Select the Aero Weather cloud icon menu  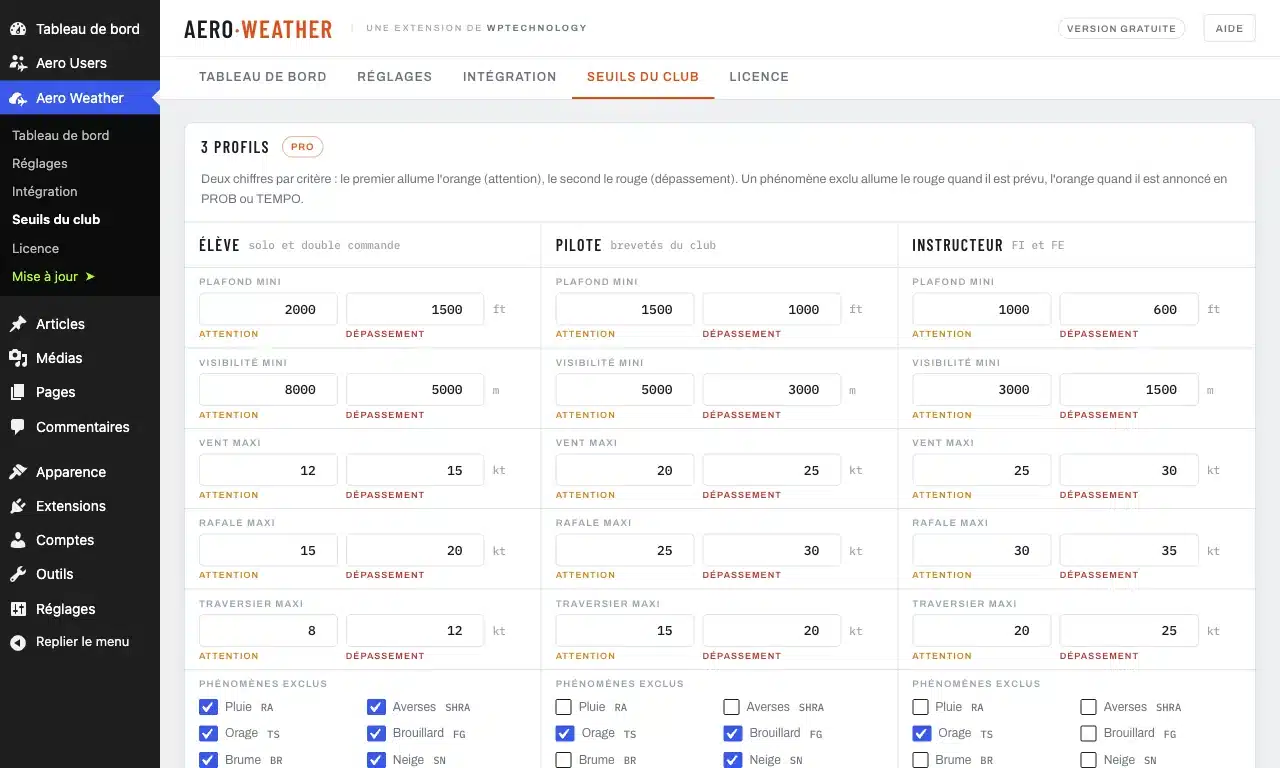18,98
